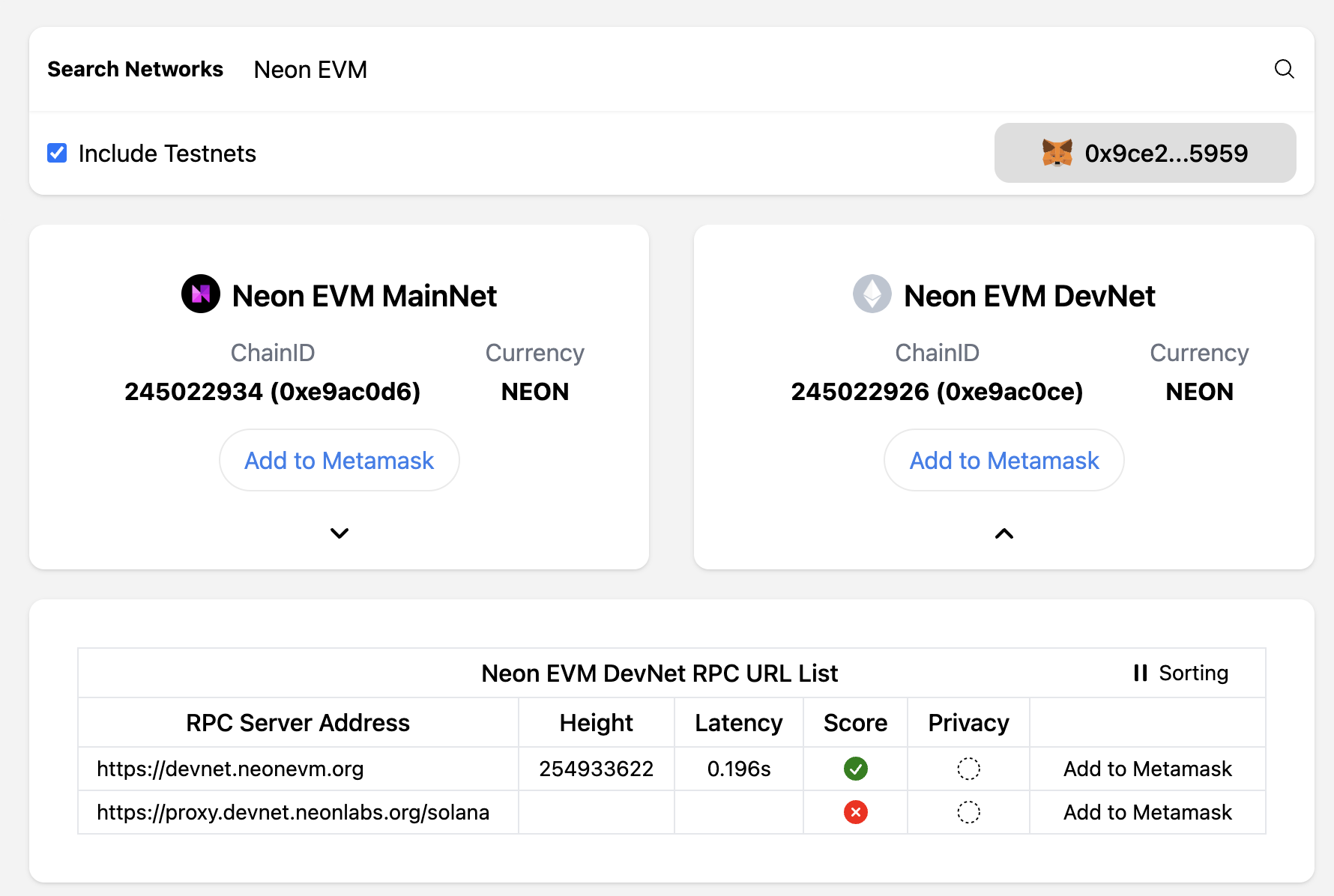Collapse the Neon EVM DevNet RPC list
This screenshot has height=896, width=1334.
[1004, 533]
